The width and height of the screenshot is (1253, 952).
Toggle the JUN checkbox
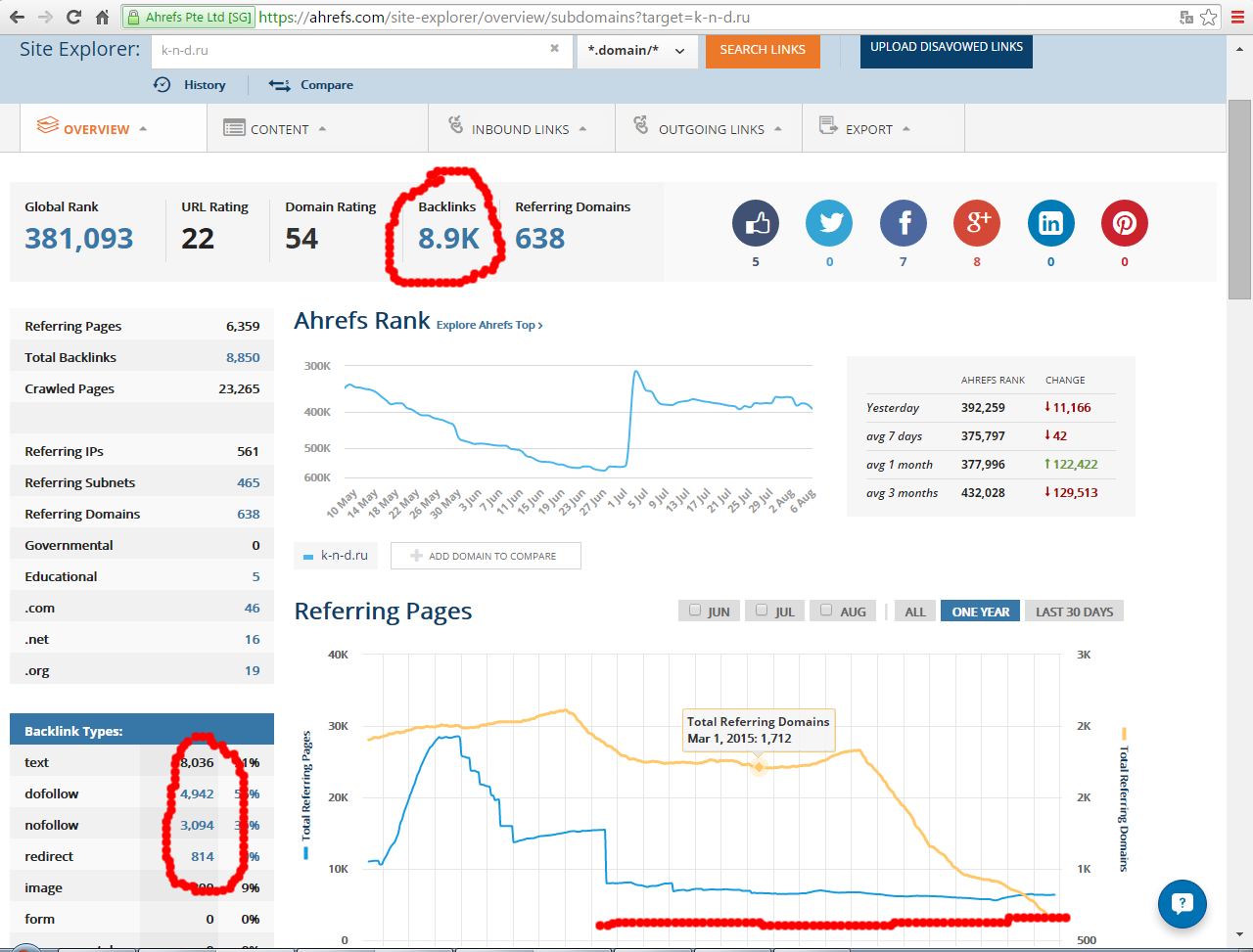pyautogui.click(x=695, y=611)
